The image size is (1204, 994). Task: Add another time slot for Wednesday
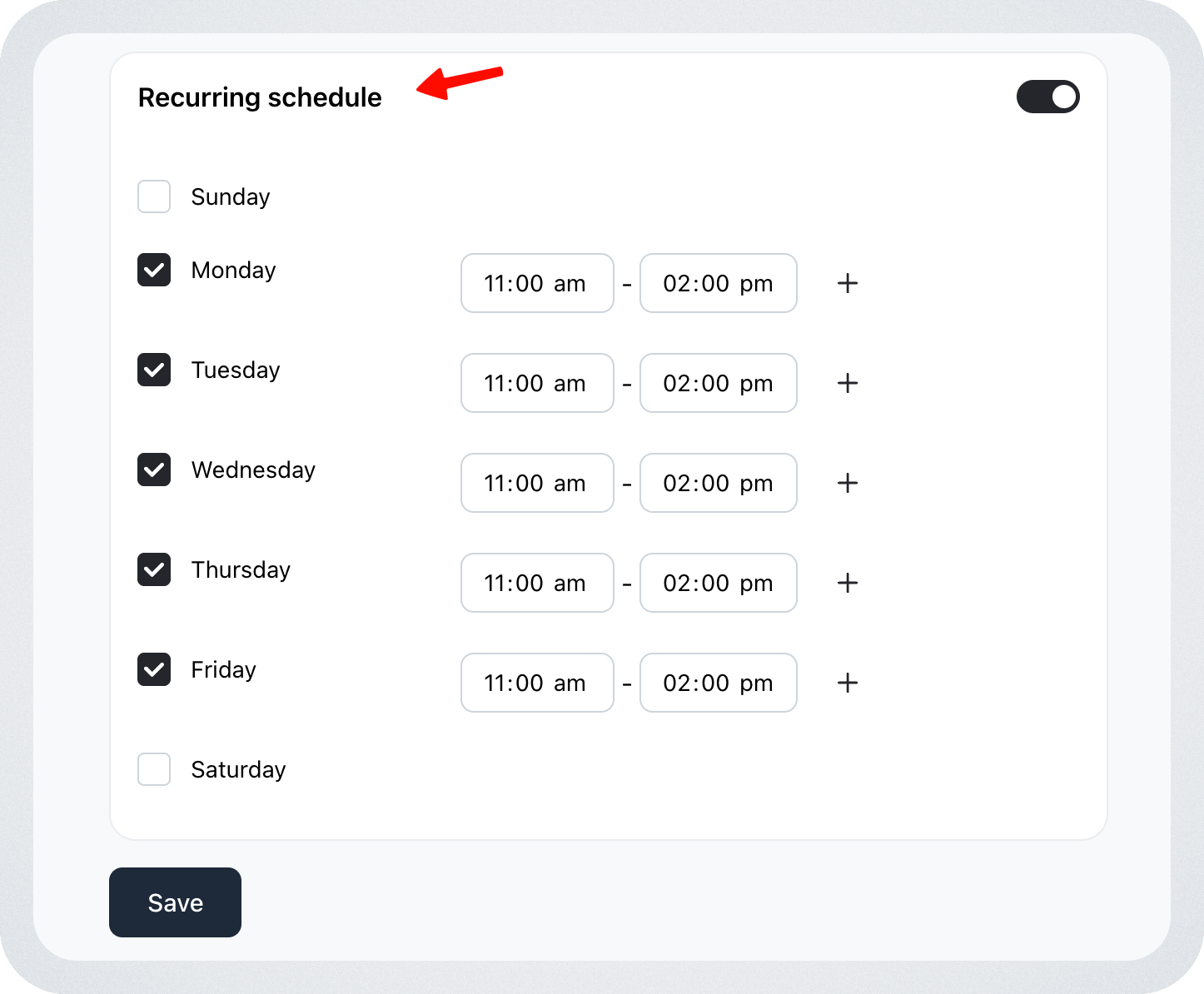848,483
